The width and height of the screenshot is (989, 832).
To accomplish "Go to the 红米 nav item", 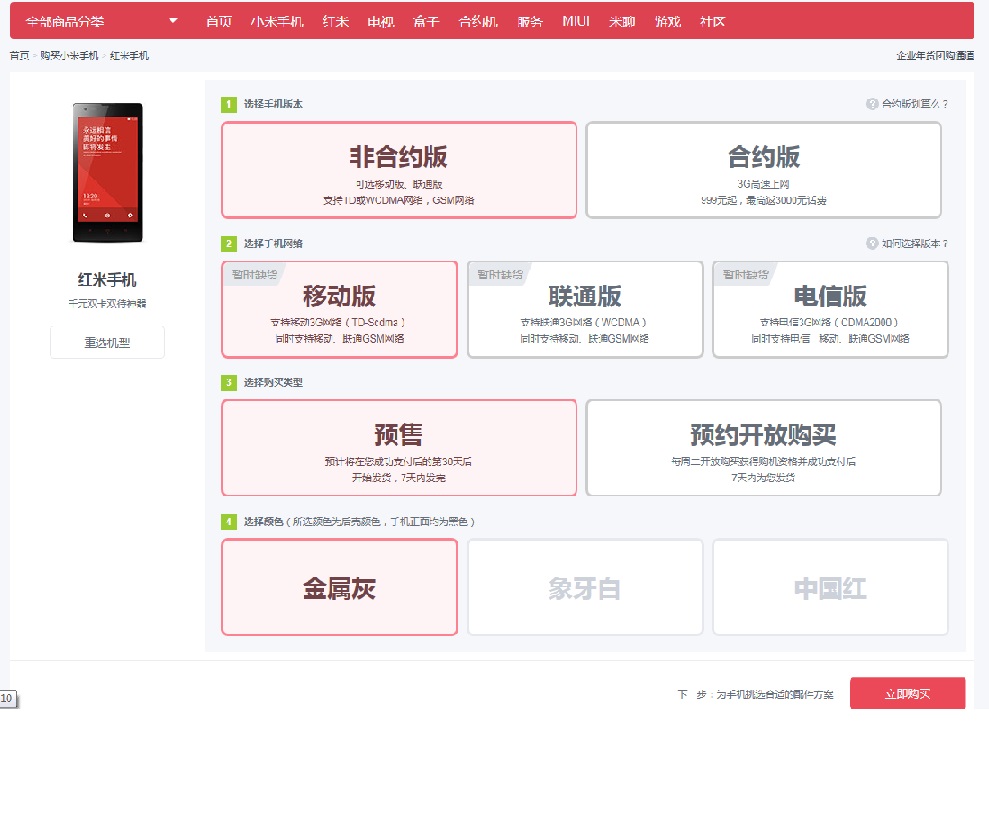I will [336, 21].
